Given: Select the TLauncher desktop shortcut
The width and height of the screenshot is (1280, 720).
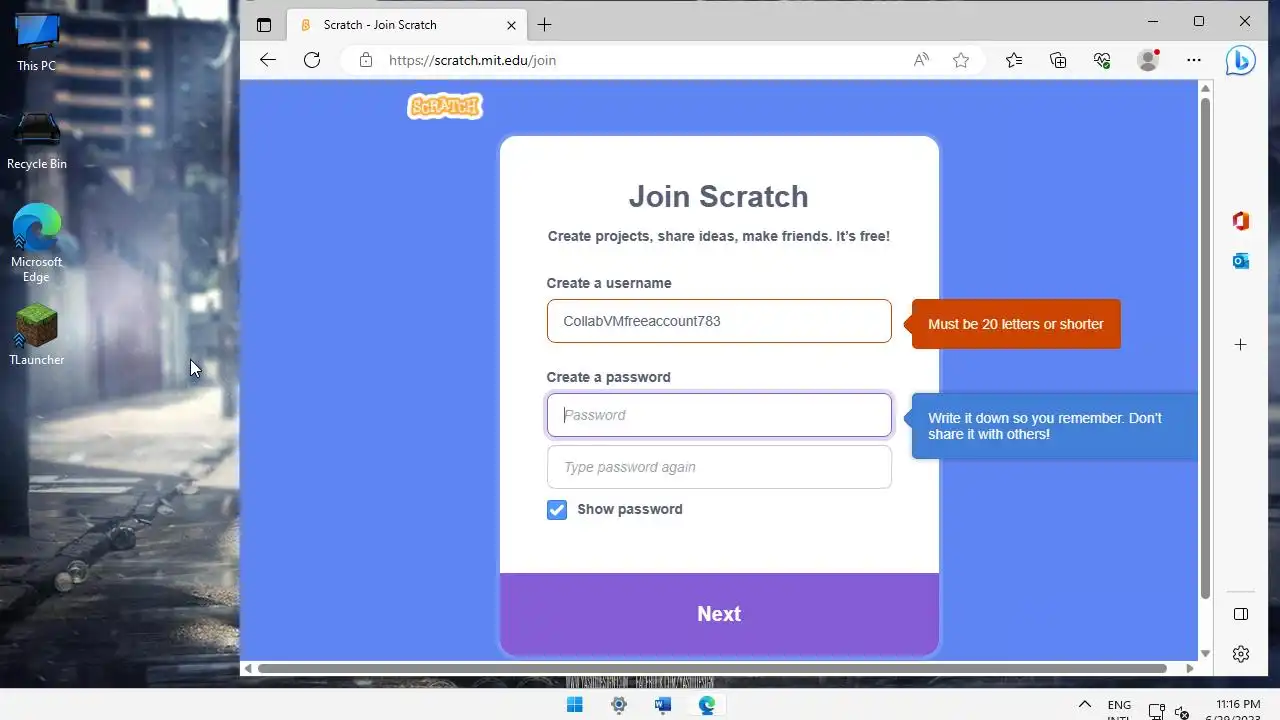Looking at the screenshot, I should [x=37, y=335].
